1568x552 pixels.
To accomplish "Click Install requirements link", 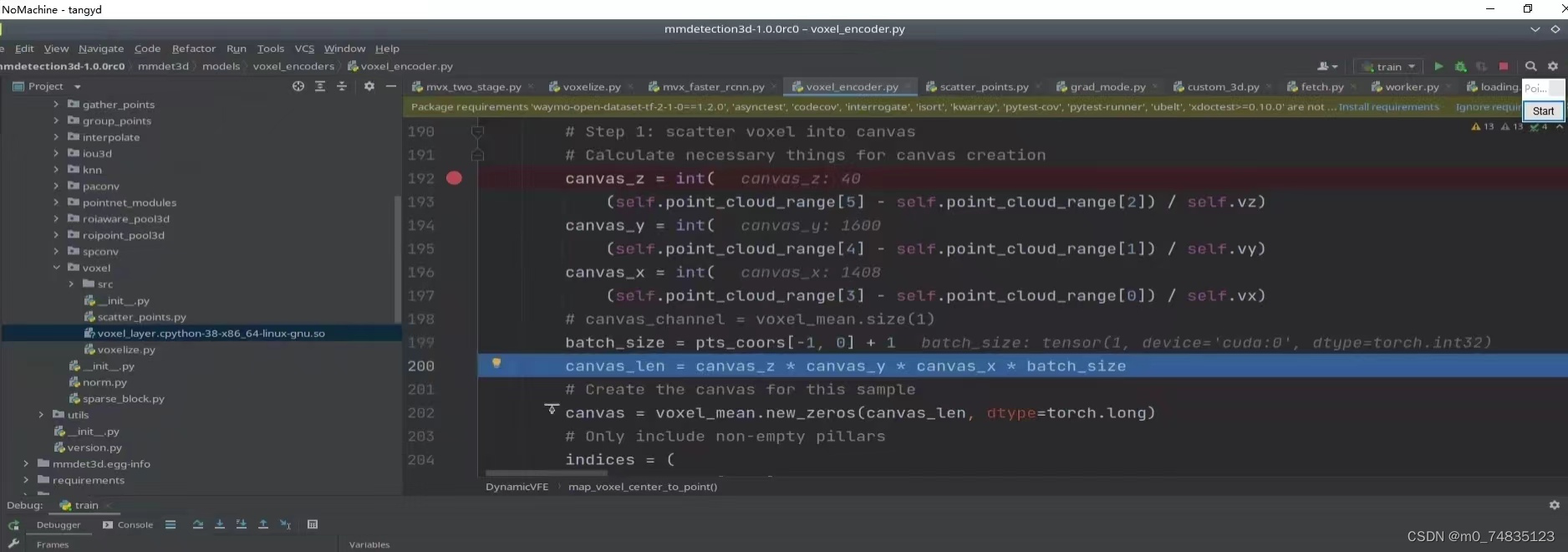I will pos(1389,107).
